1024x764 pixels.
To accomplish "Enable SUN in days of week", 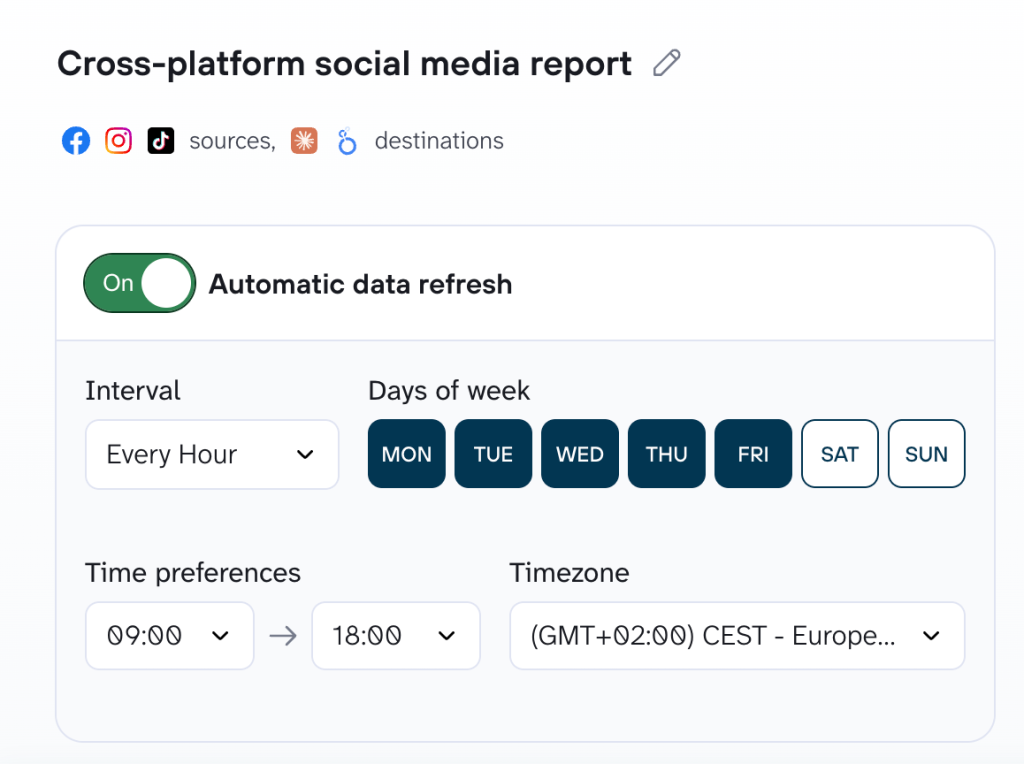I will coord(927,454).
